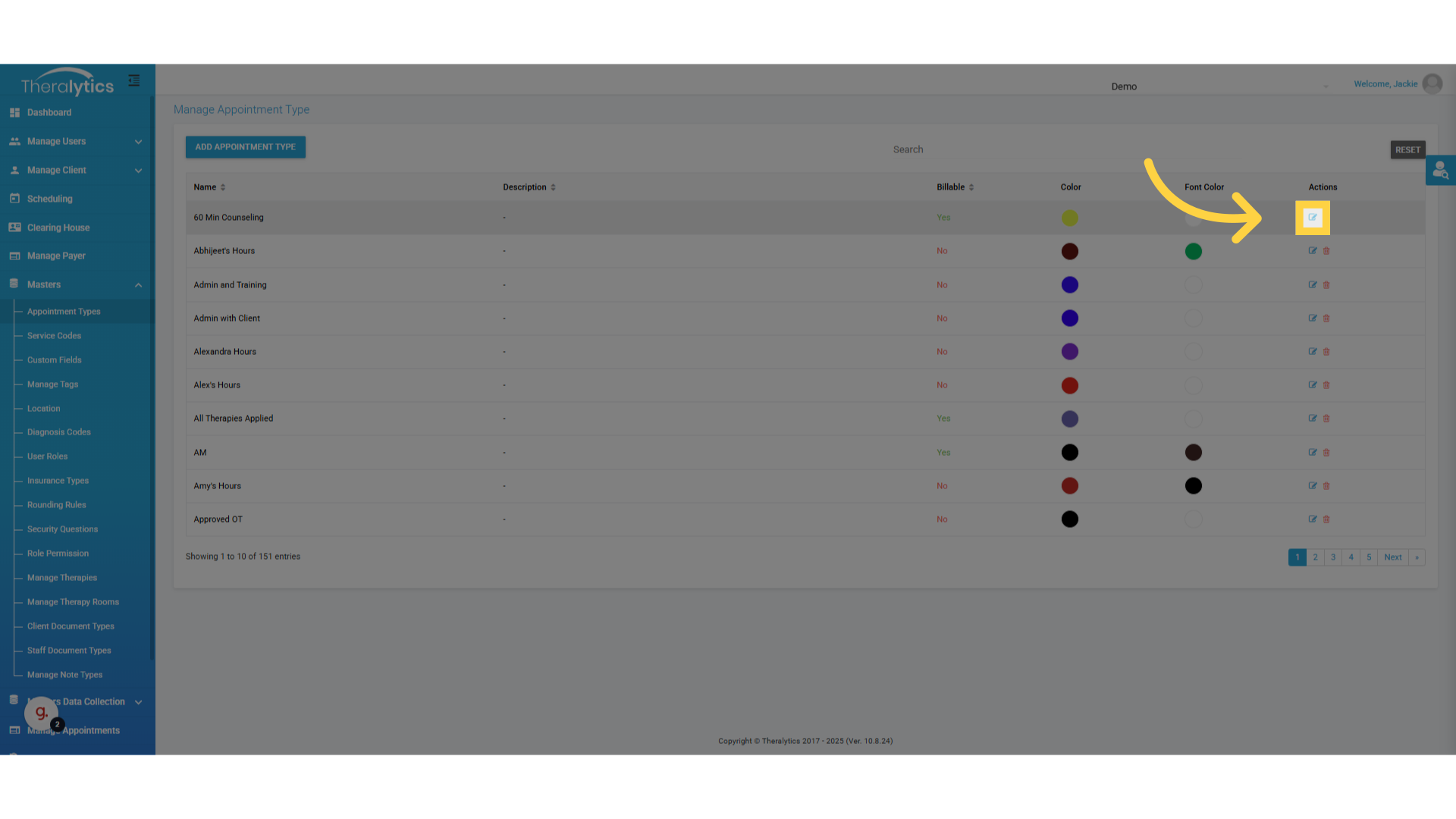Click edit icon for 60 Min Counseling
1456x819 pixels.
tap(1312, 218)
